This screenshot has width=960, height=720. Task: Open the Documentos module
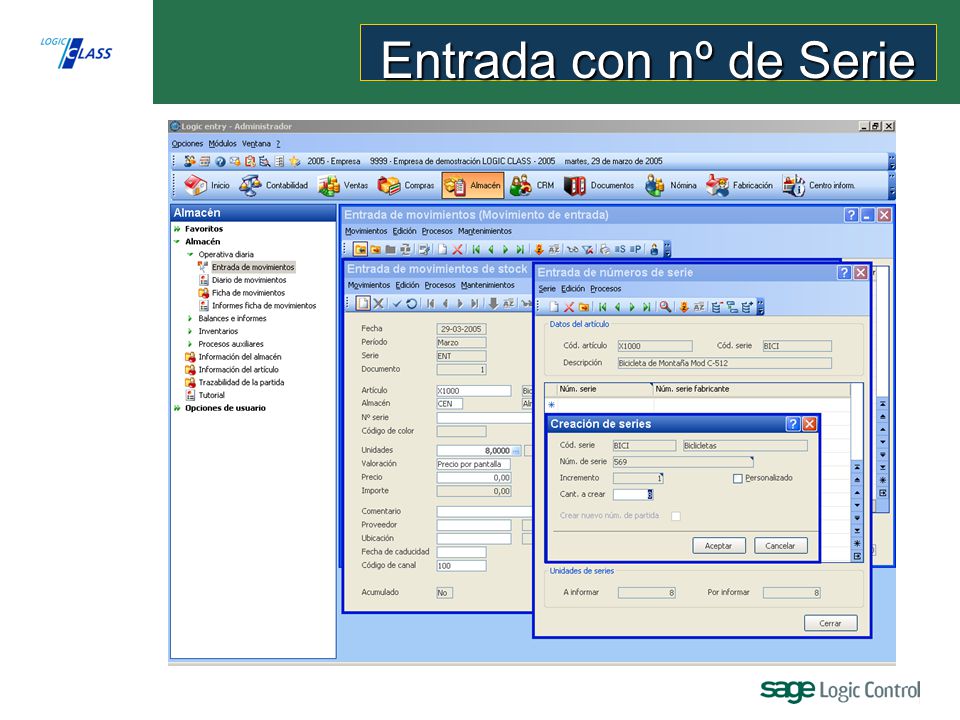(x=599, y=185)
